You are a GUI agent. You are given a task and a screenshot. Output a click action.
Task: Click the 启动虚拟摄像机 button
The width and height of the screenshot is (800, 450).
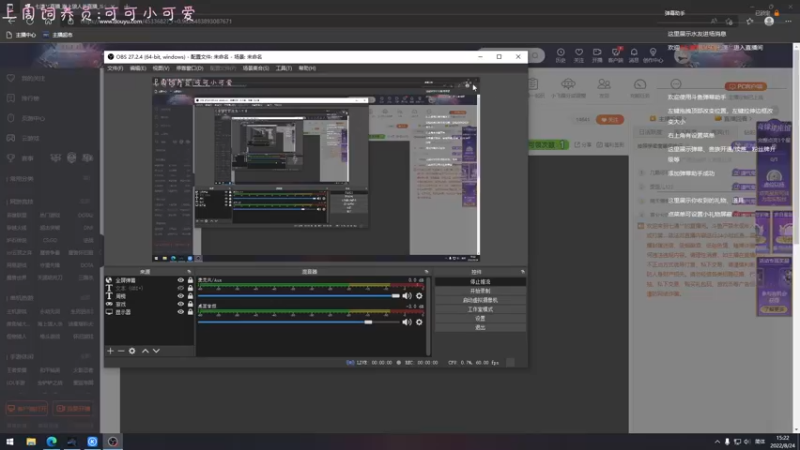pos(480,300)
